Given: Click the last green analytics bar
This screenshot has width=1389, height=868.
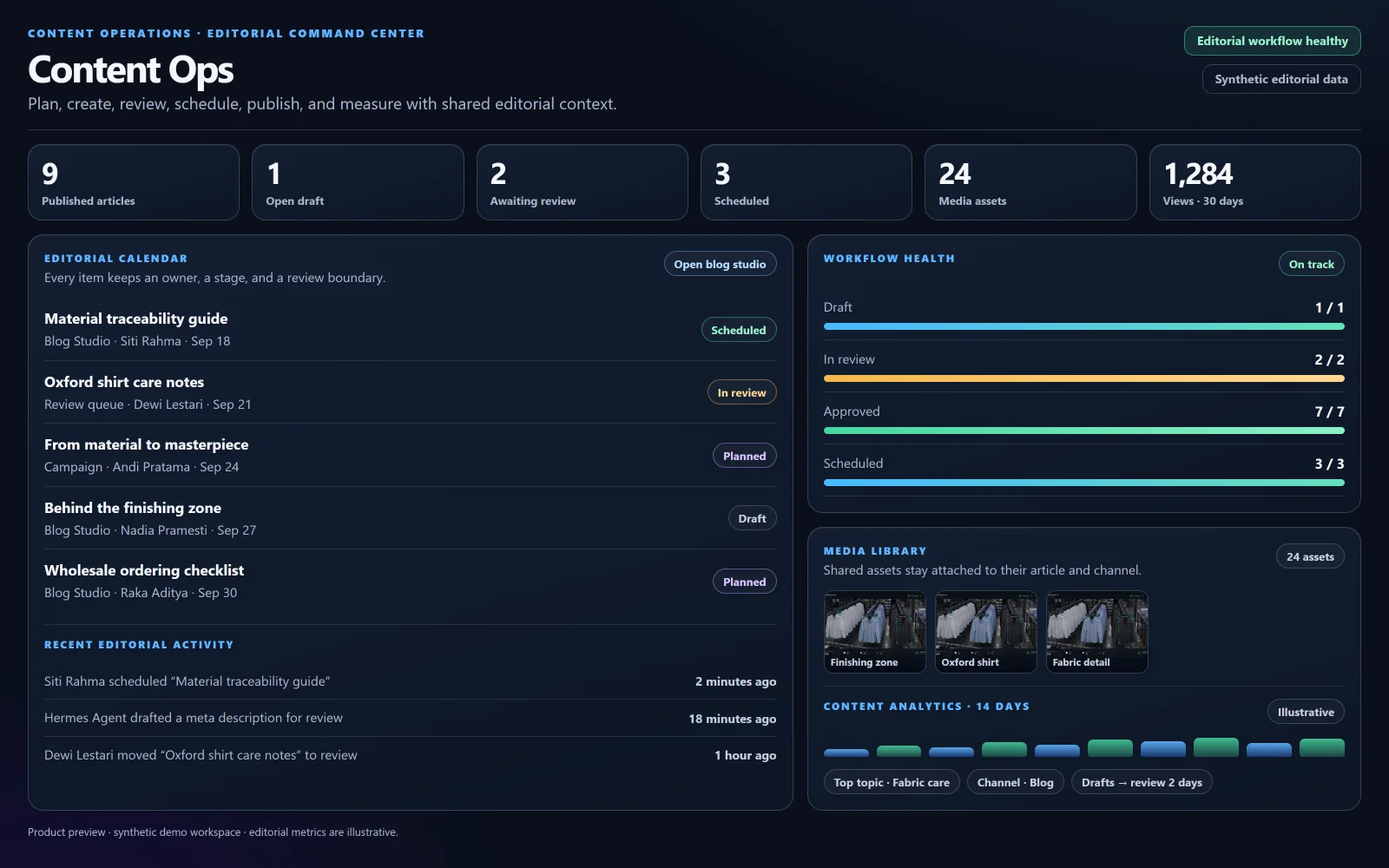Looking at the screenshot, I should [x=1321, y=747].
